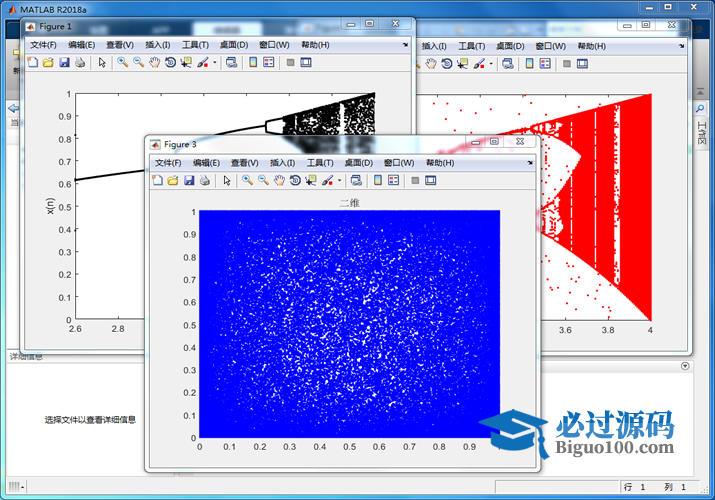Image resolution: width=715 pixels, height=500 pixels.
Task: Select the Pan hand tool in Figure 3
Action: [280, 180]
